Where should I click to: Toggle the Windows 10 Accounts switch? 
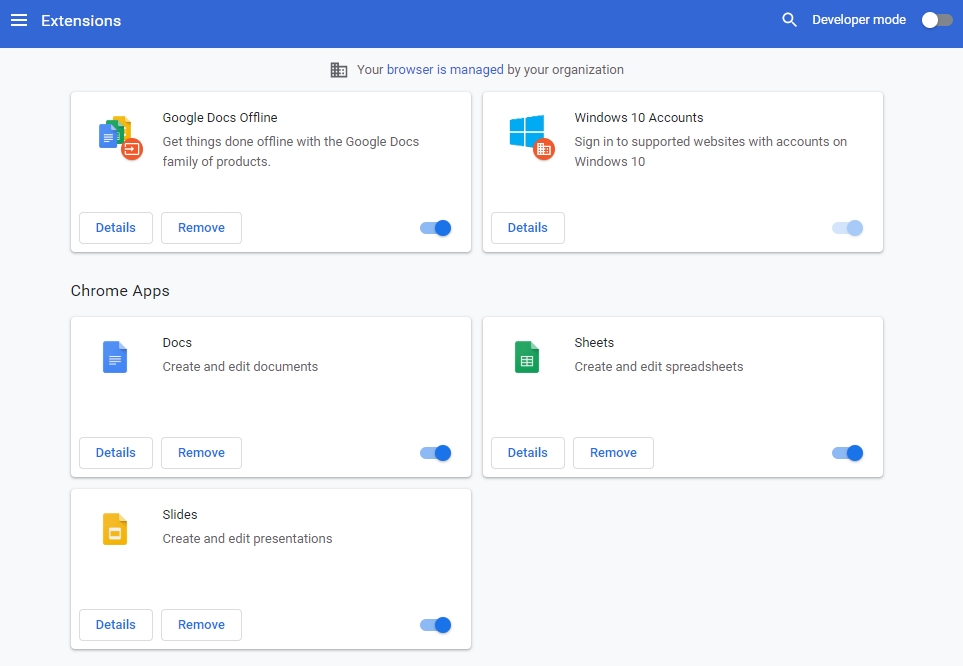click(848, 228)
